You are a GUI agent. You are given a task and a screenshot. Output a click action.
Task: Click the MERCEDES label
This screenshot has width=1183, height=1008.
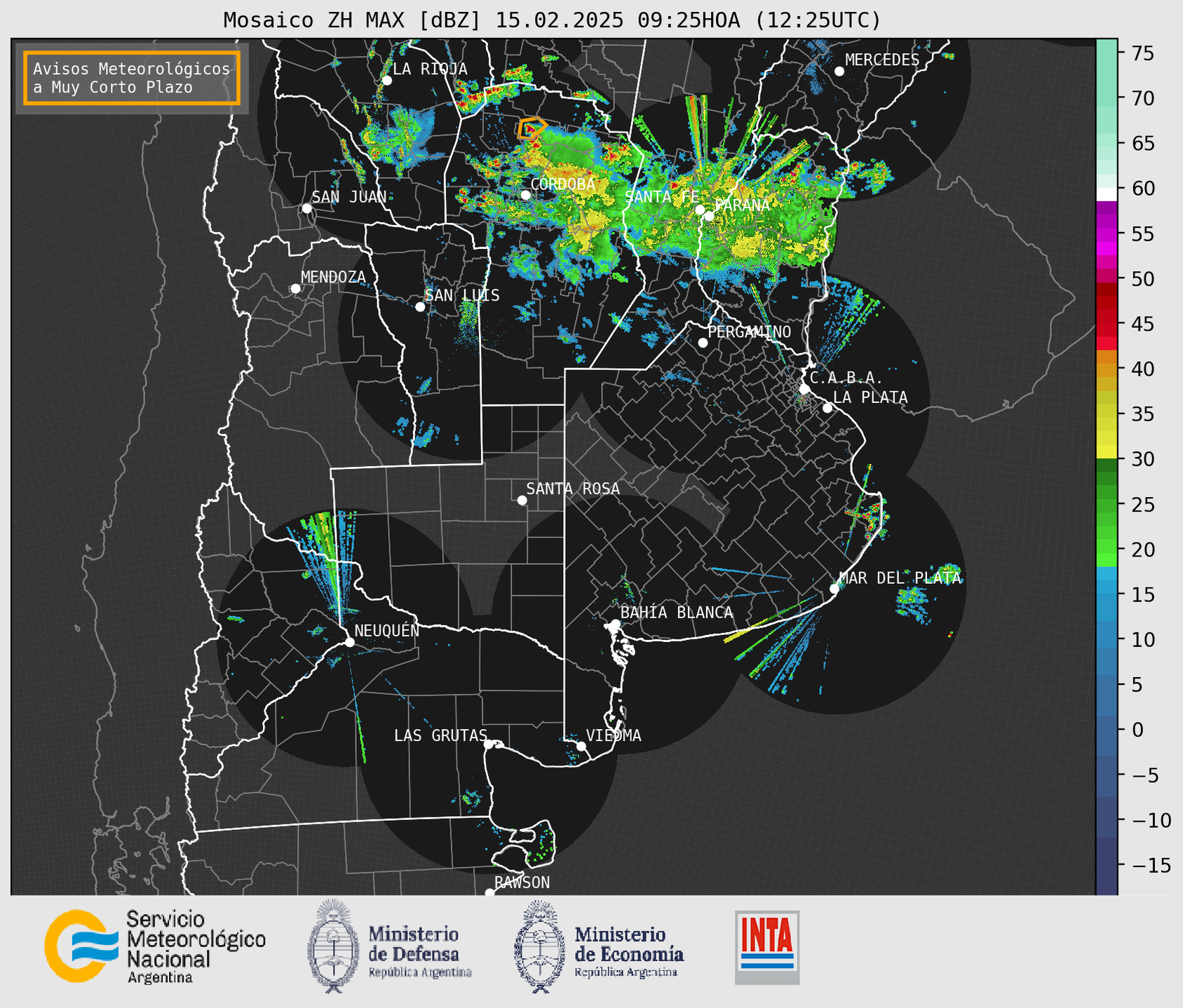[x=881, y=60]
